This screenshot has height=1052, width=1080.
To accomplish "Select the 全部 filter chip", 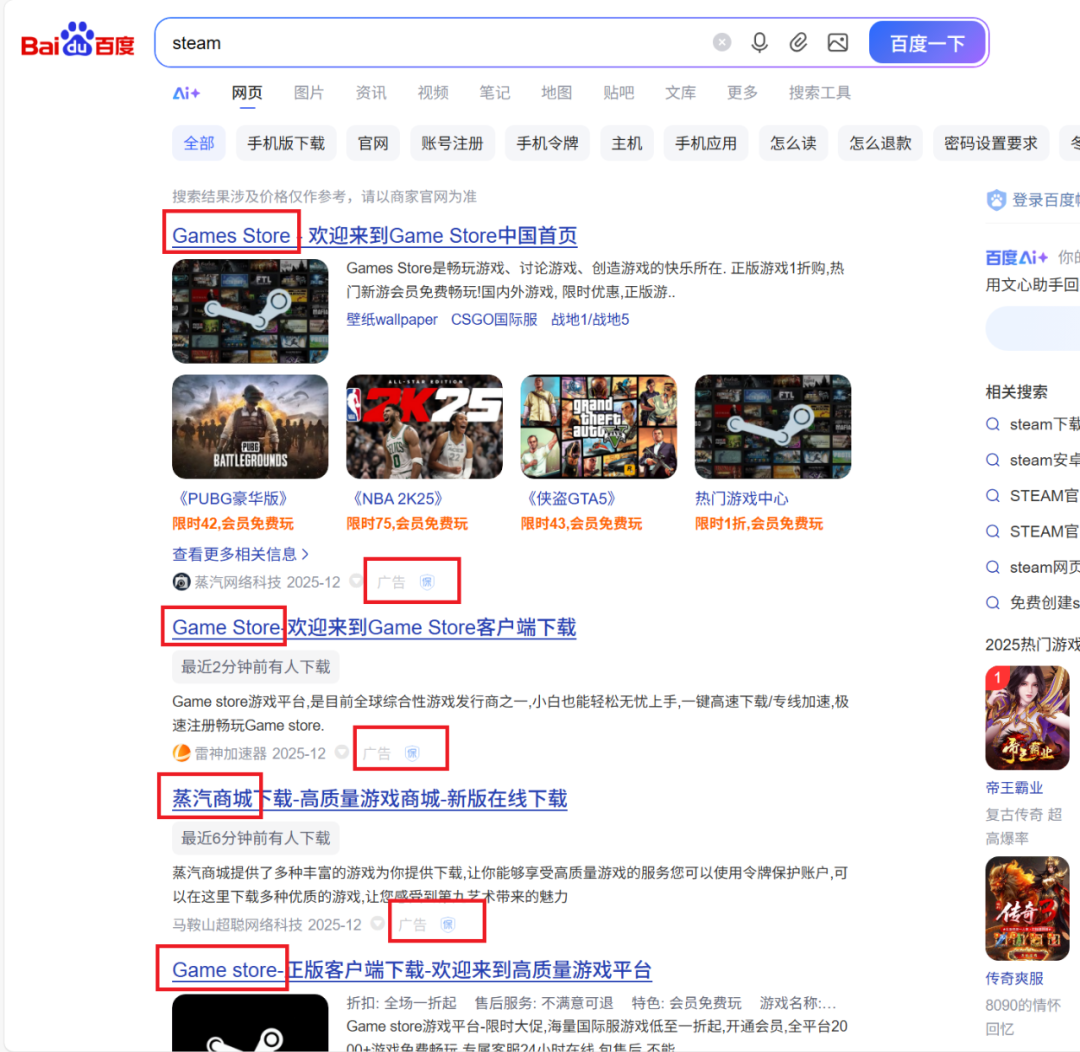I will pos(199,143).
